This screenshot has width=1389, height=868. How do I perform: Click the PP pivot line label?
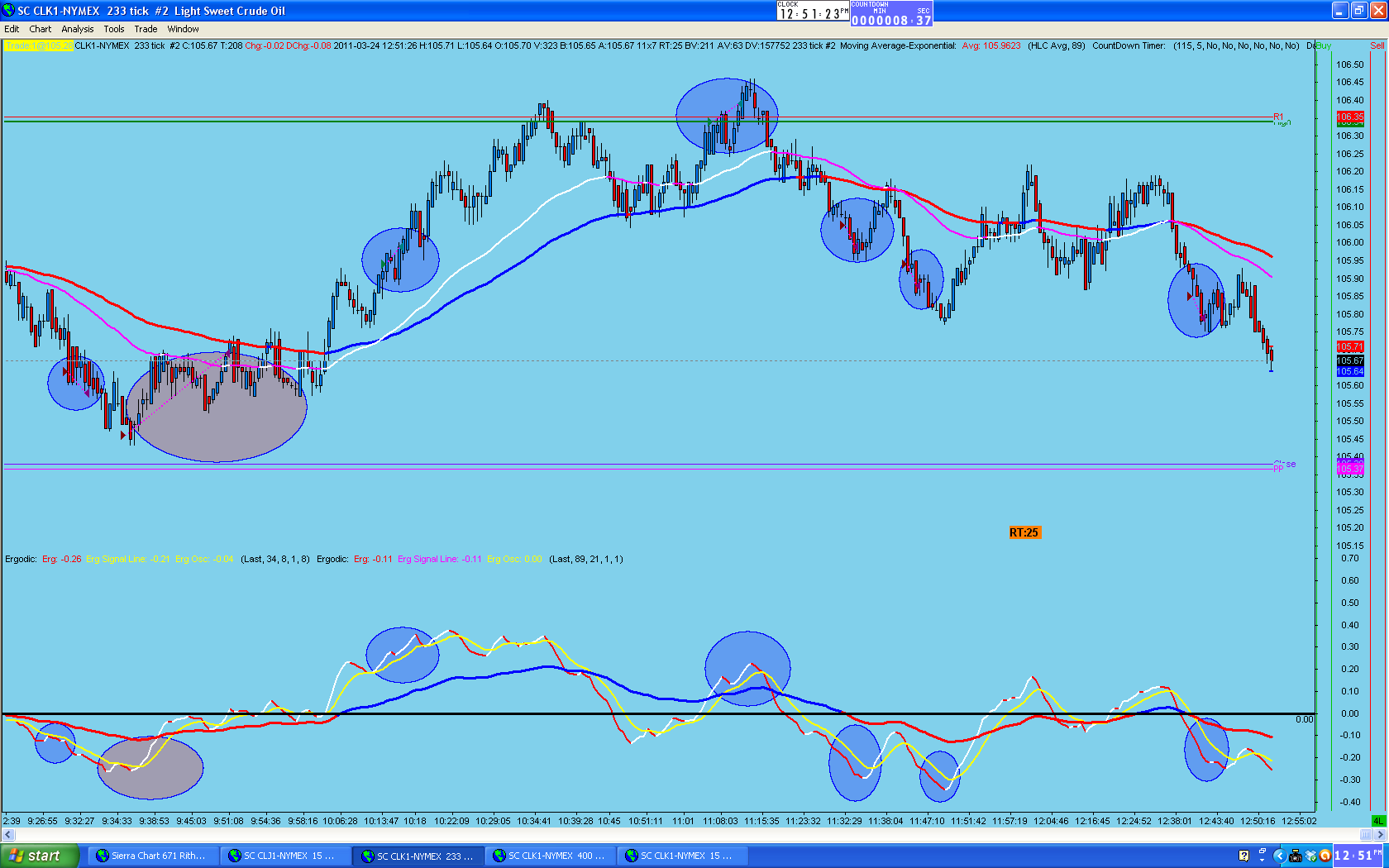(x=1278, y=469)
